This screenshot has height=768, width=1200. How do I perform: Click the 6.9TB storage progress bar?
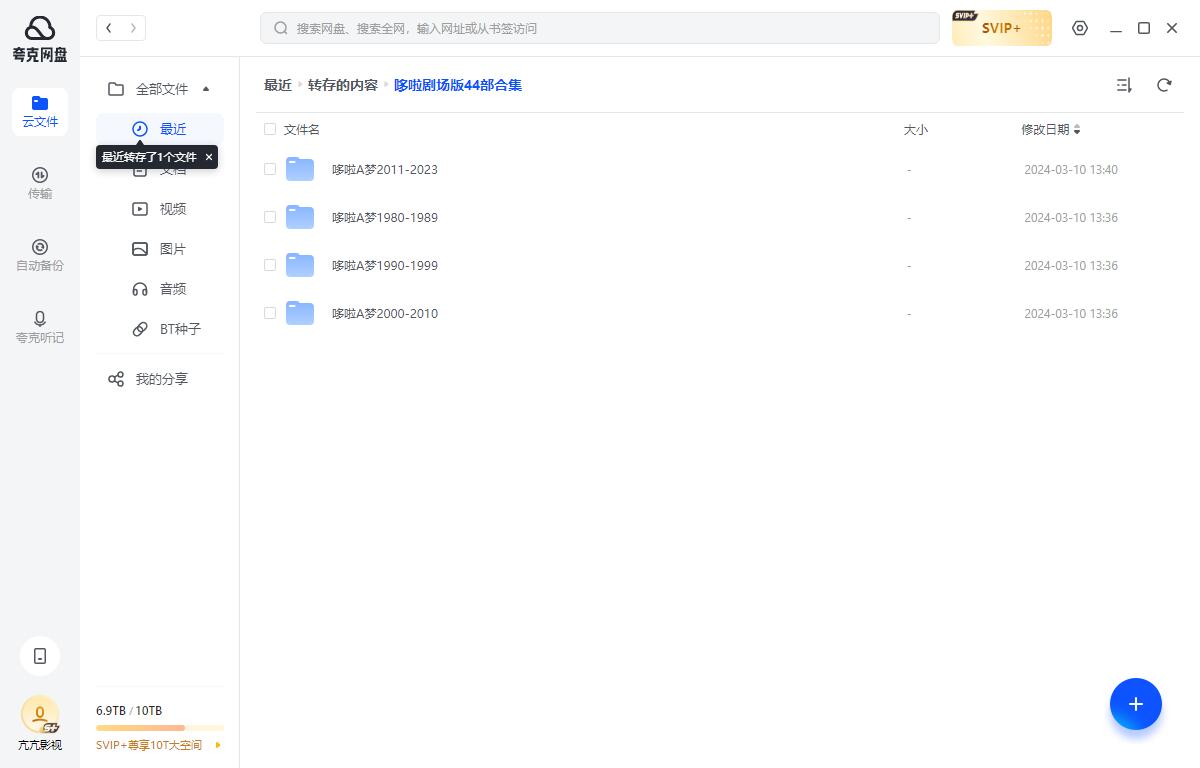click(160, 727)
